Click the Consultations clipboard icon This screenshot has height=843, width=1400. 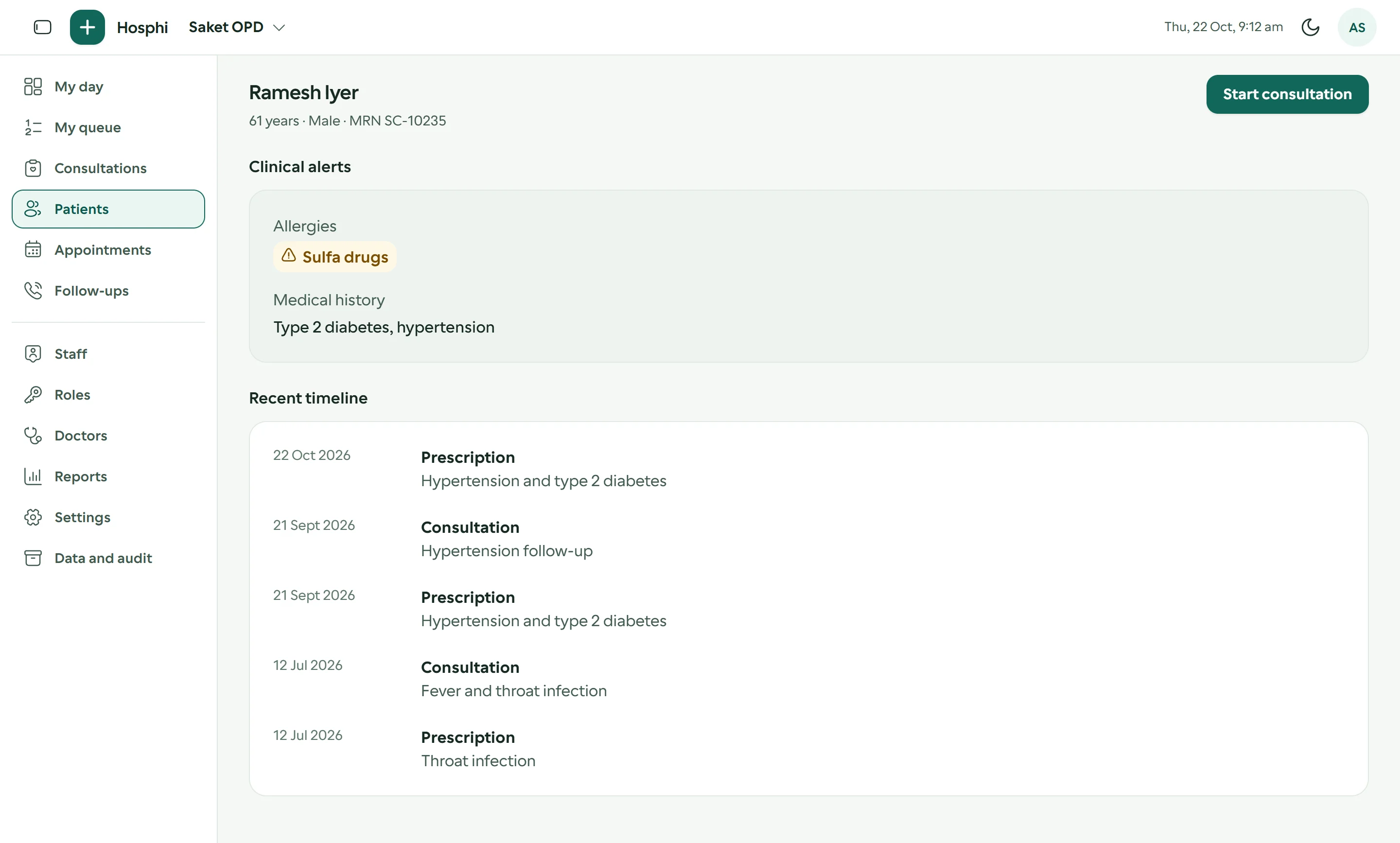point(33,168)
